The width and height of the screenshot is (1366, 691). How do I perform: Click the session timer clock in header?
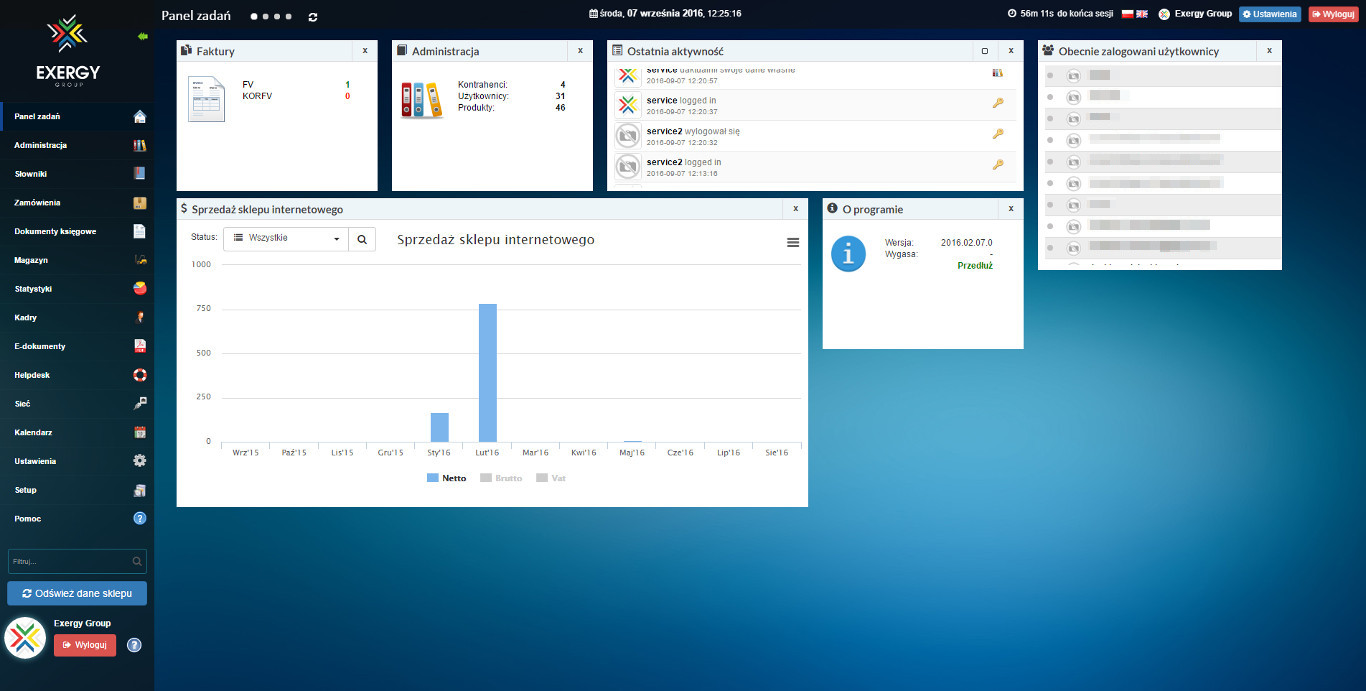click(x=1012, y=14)
